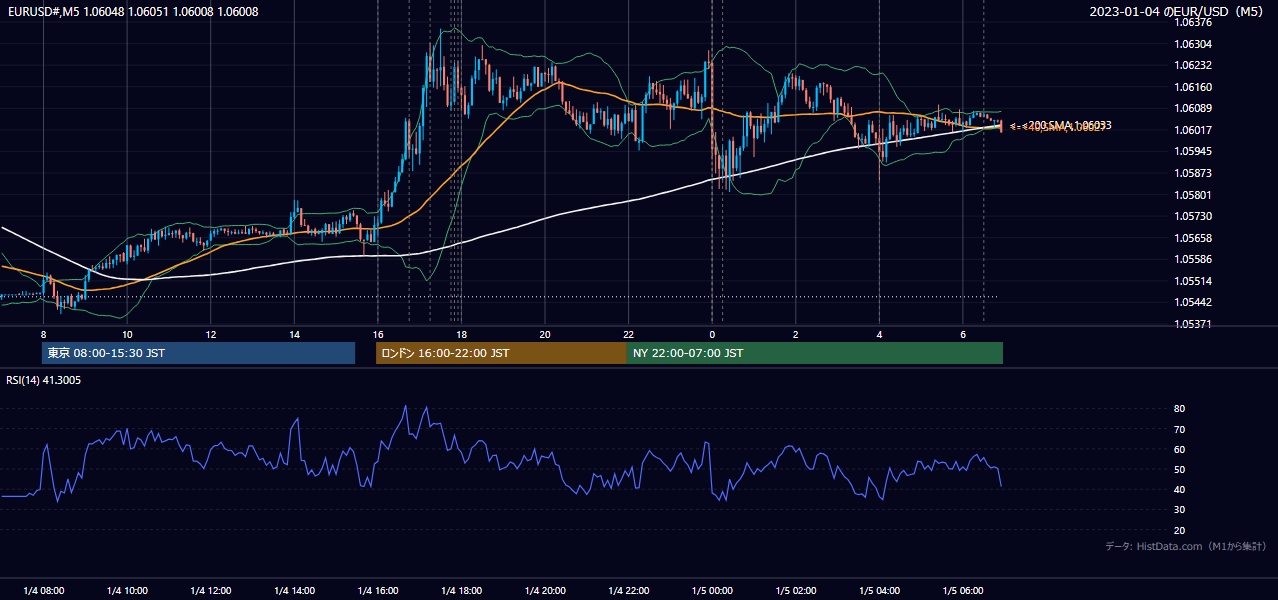Click RSI scale label 50
Viewport: 1278px width, 600px height.
(1179, 469)
